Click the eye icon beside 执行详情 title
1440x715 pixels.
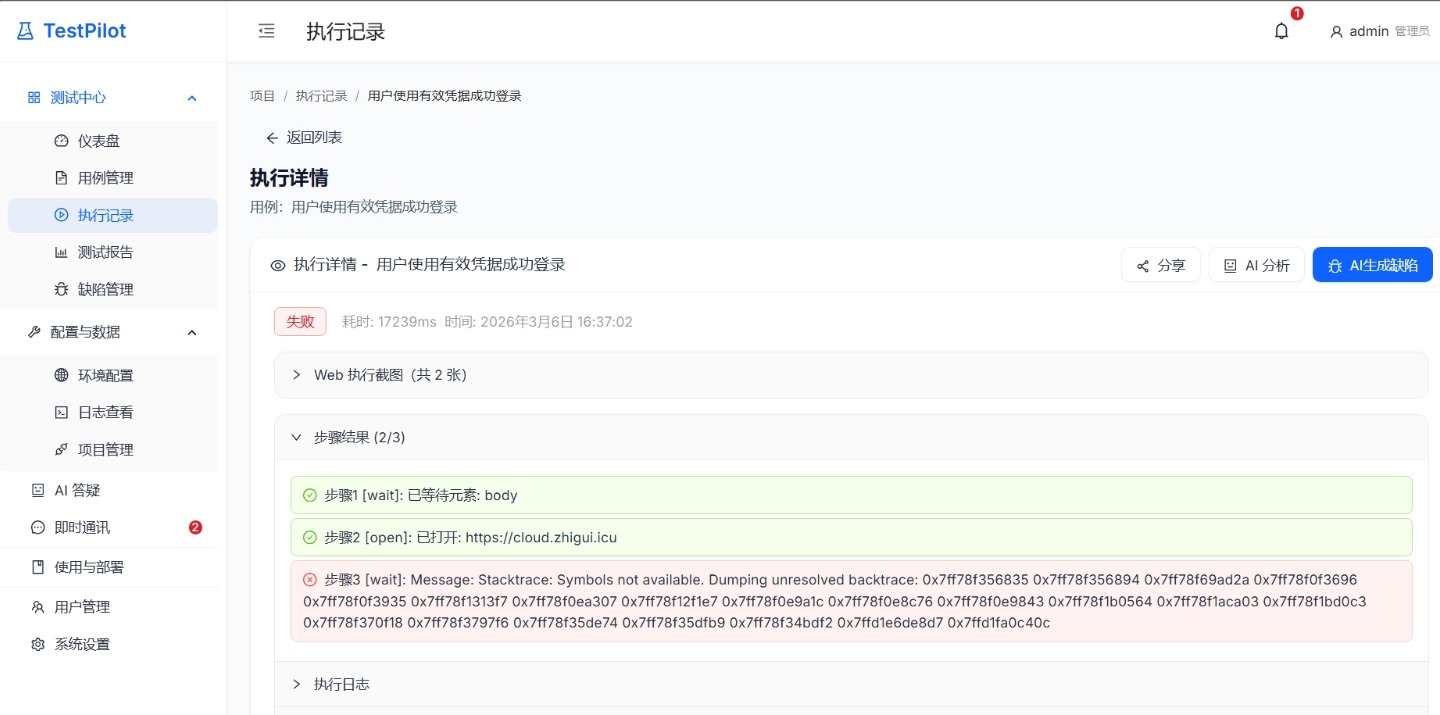tap(278, 265)
